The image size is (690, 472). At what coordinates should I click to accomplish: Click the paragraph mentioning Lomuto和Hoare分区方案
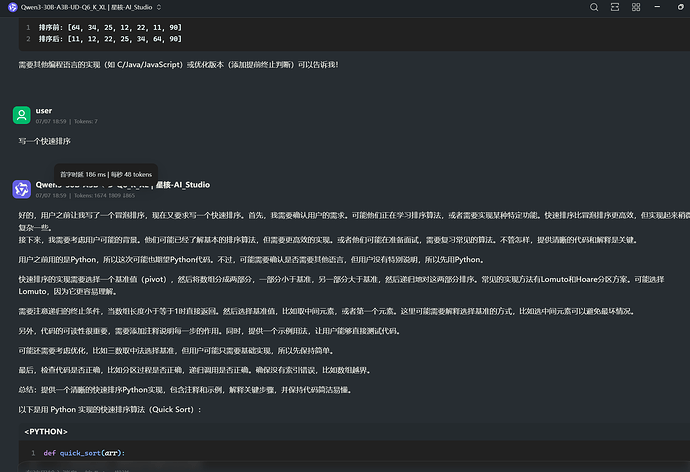341,285
